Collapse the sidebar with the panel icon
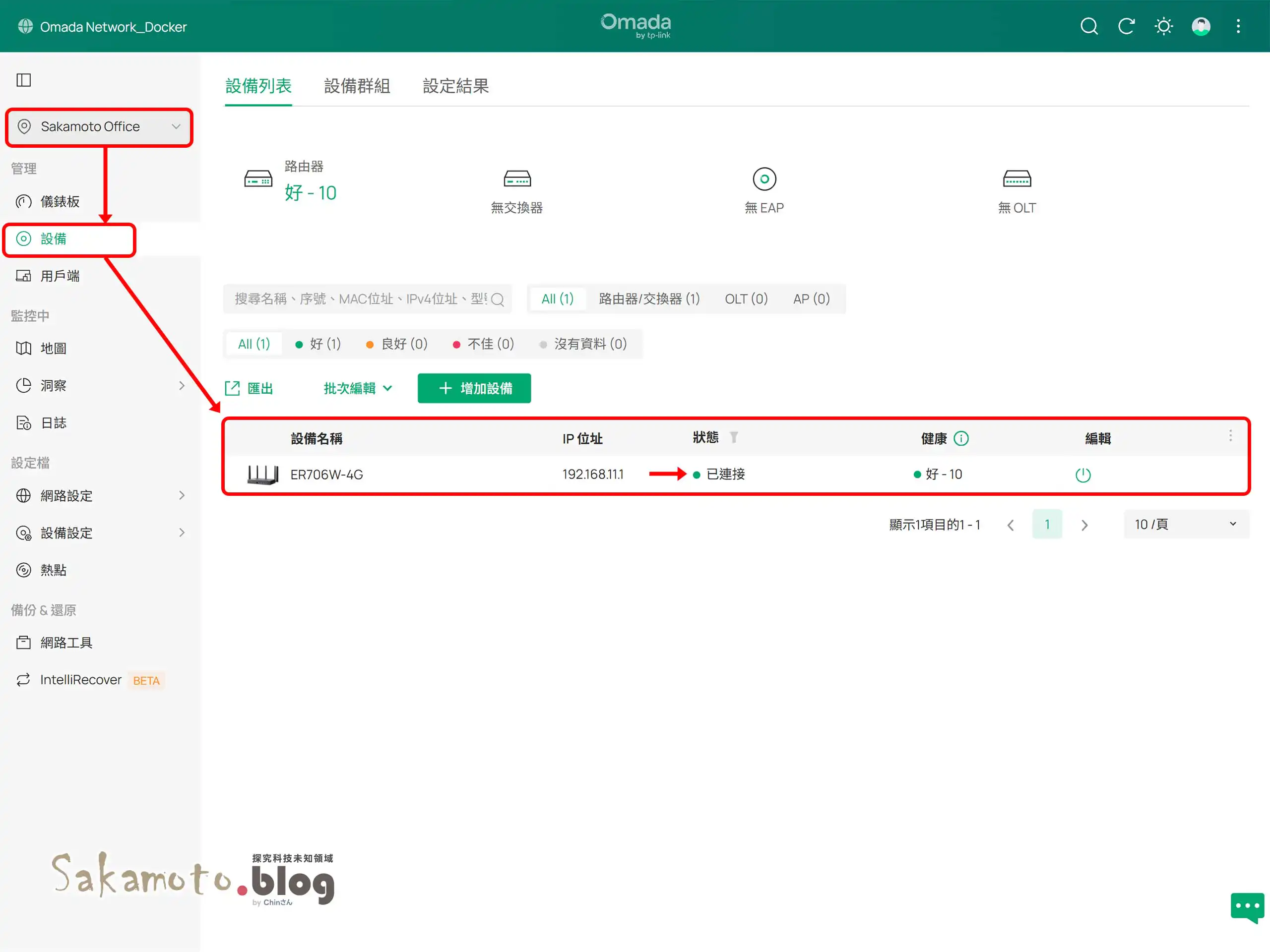 click(x=23, y=80)
